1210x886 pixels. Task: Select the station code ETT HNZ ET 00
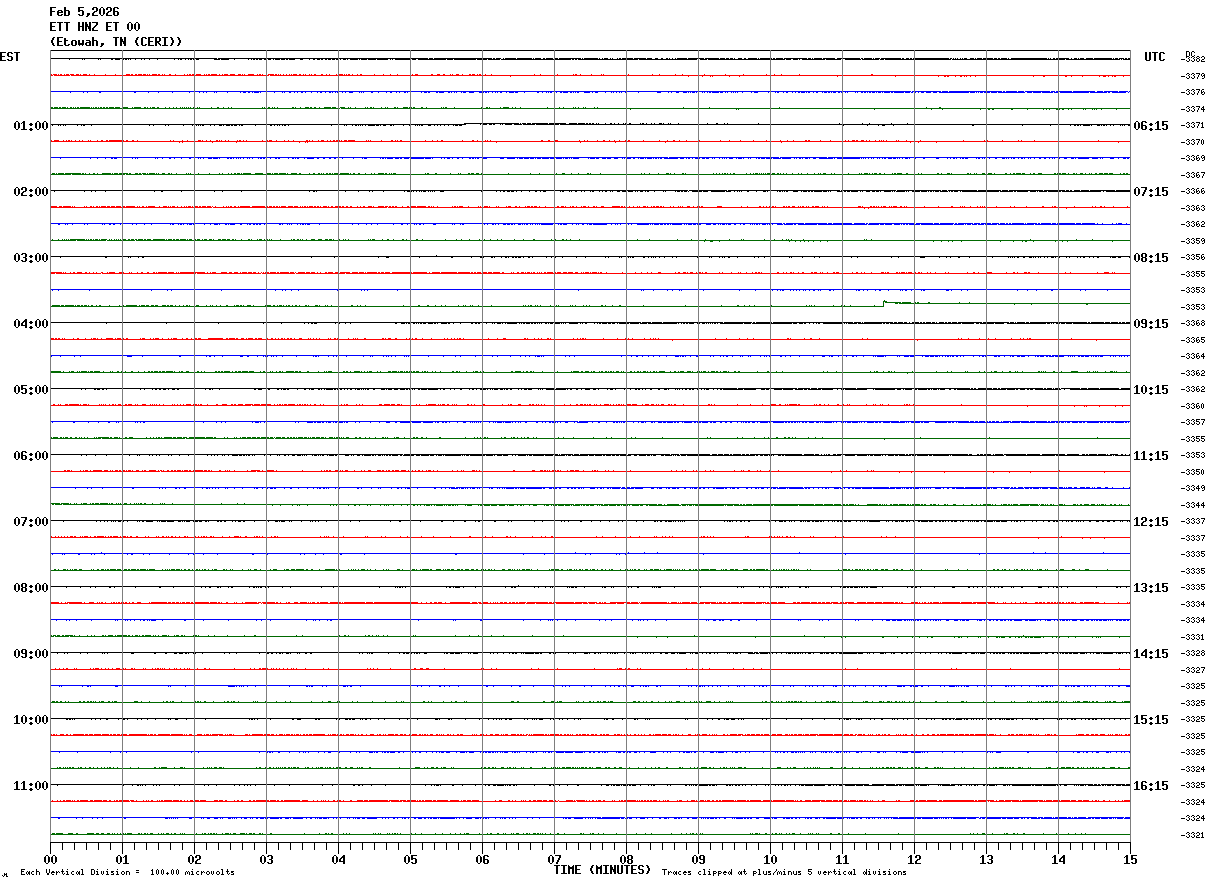95,27
